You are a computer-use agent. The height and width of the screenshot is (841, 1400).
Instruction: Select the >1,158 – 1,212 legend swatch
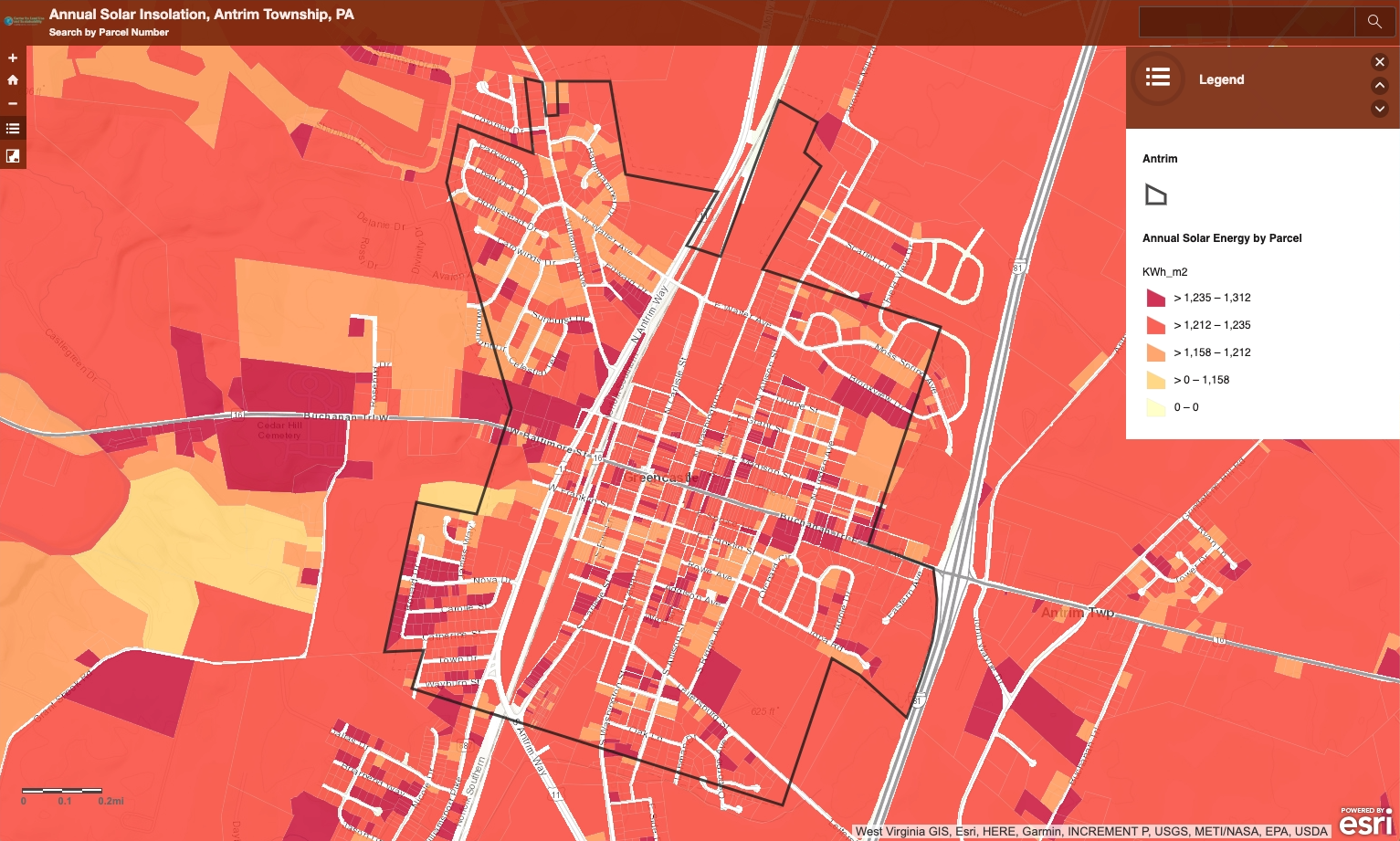tap(1155, 352)
